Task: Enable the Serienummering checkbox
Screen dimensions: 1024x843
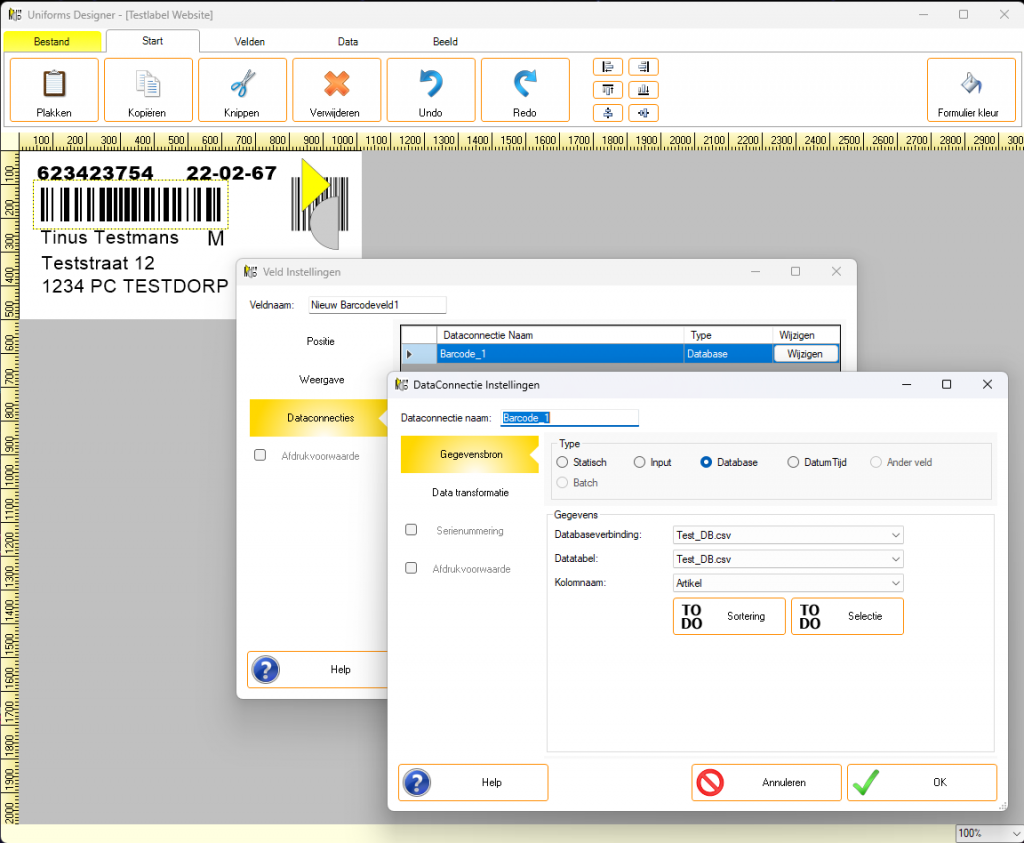Action: pyautogui.click(x=411, y=530)
